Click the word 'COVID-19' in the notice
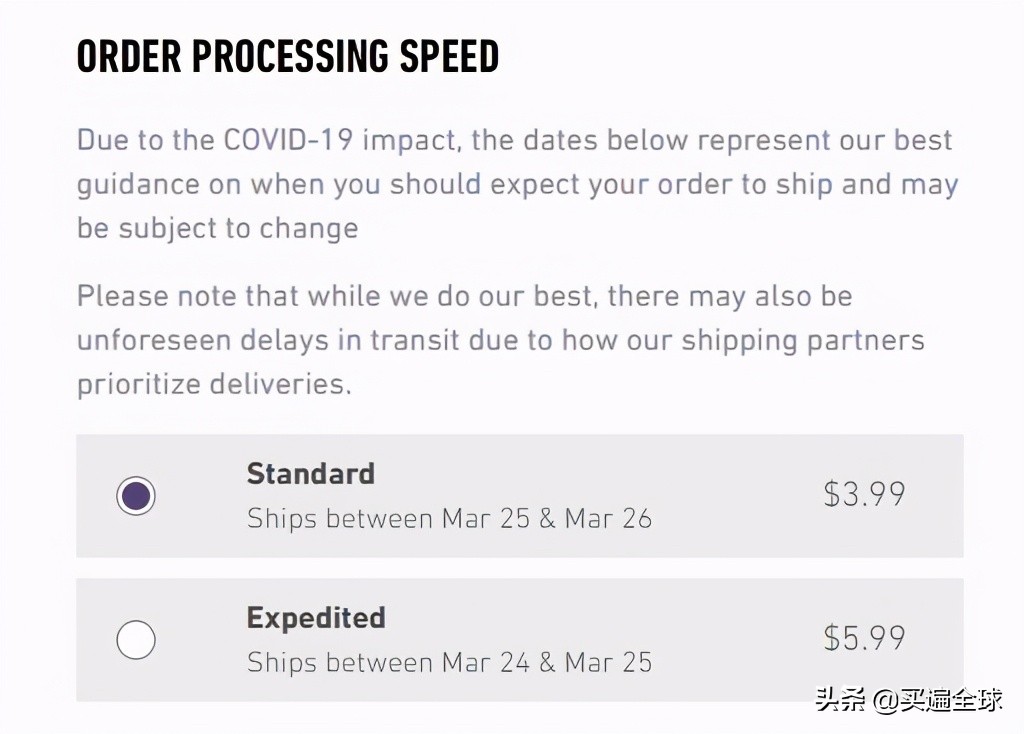The width and height of the screenshot is (1024, 734). click(288, 139)
